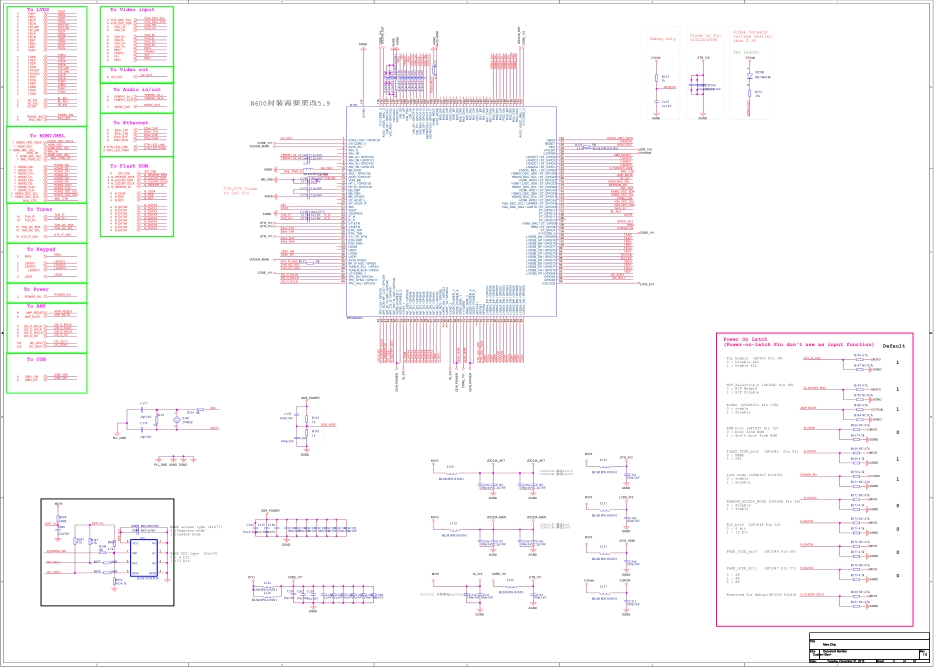Select the "To Flash ROM" block title

[129, 164]
